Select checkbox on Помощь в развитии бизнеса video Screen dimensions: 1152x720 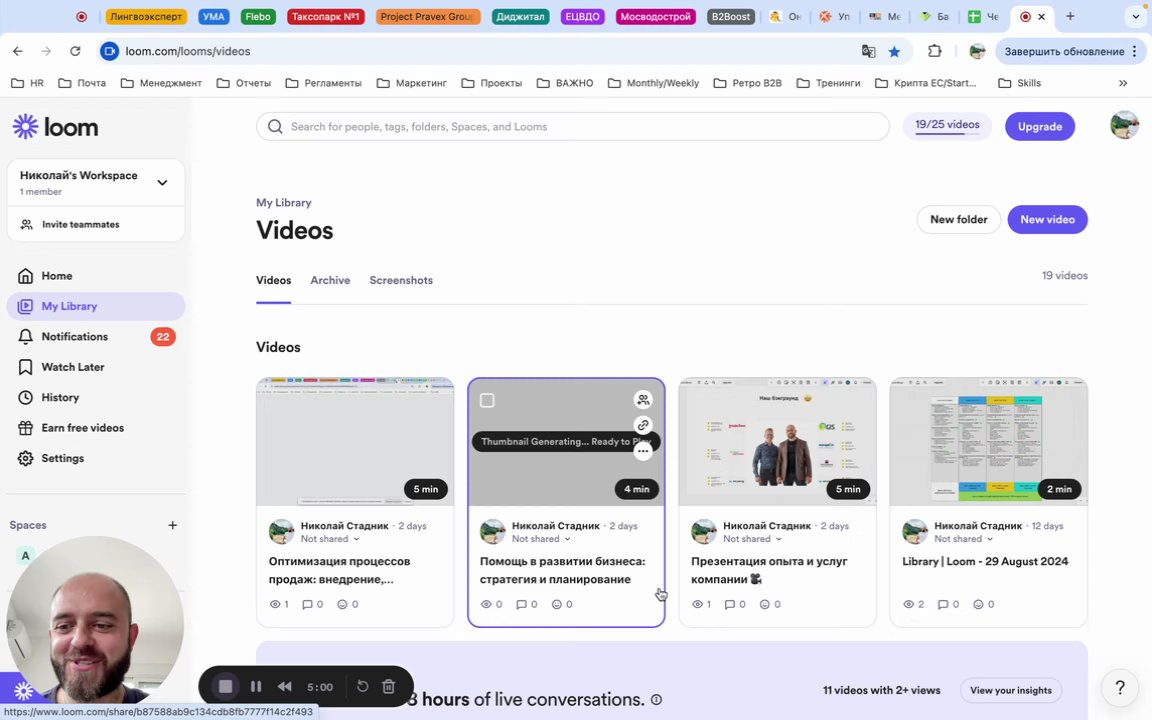(487, 400)
